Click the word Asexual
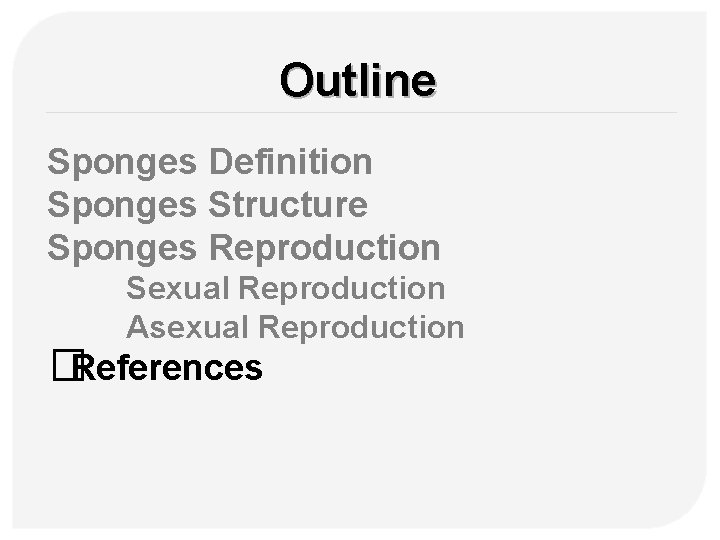 (188, 327)
